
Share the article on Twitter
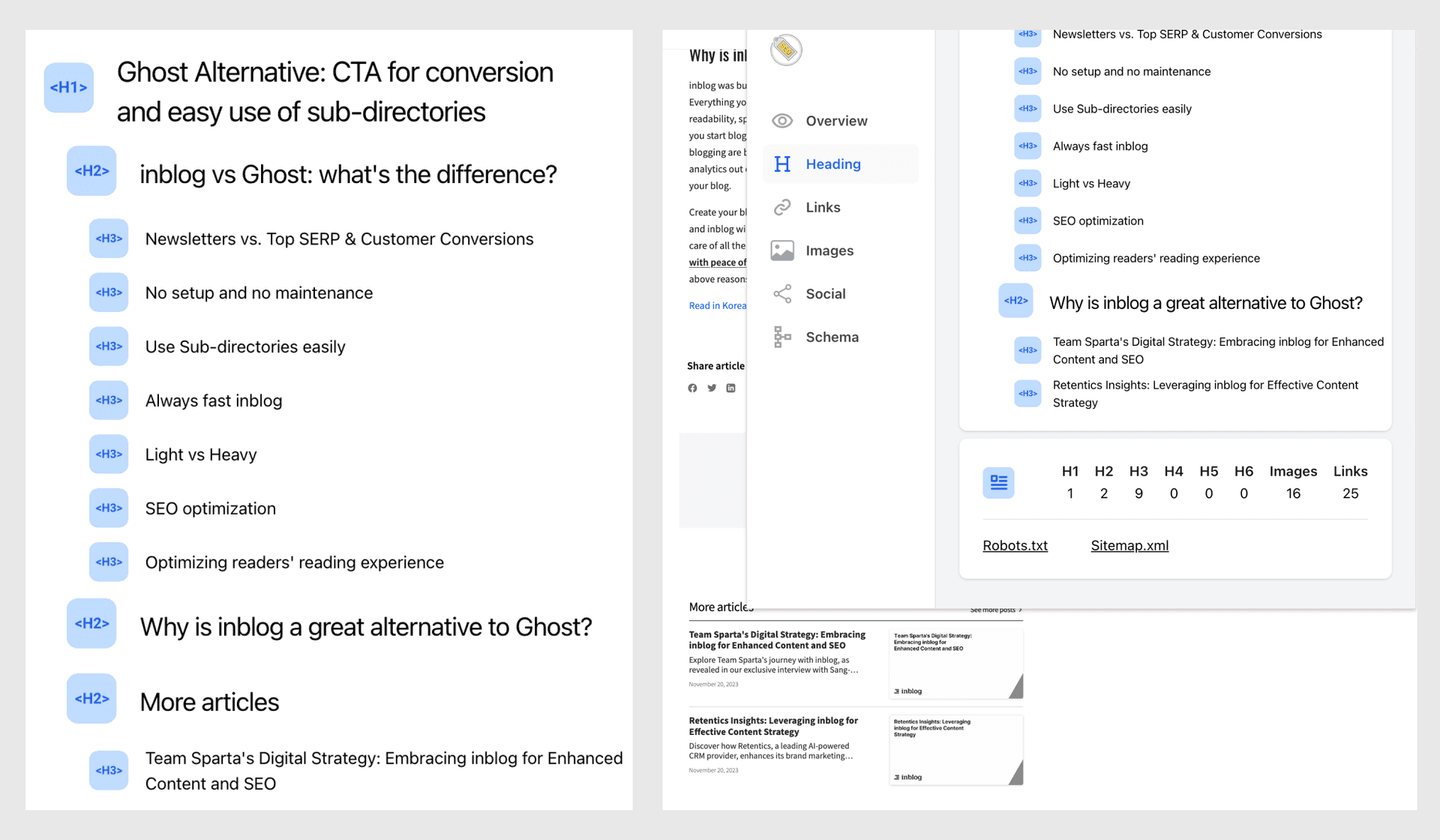712,388
